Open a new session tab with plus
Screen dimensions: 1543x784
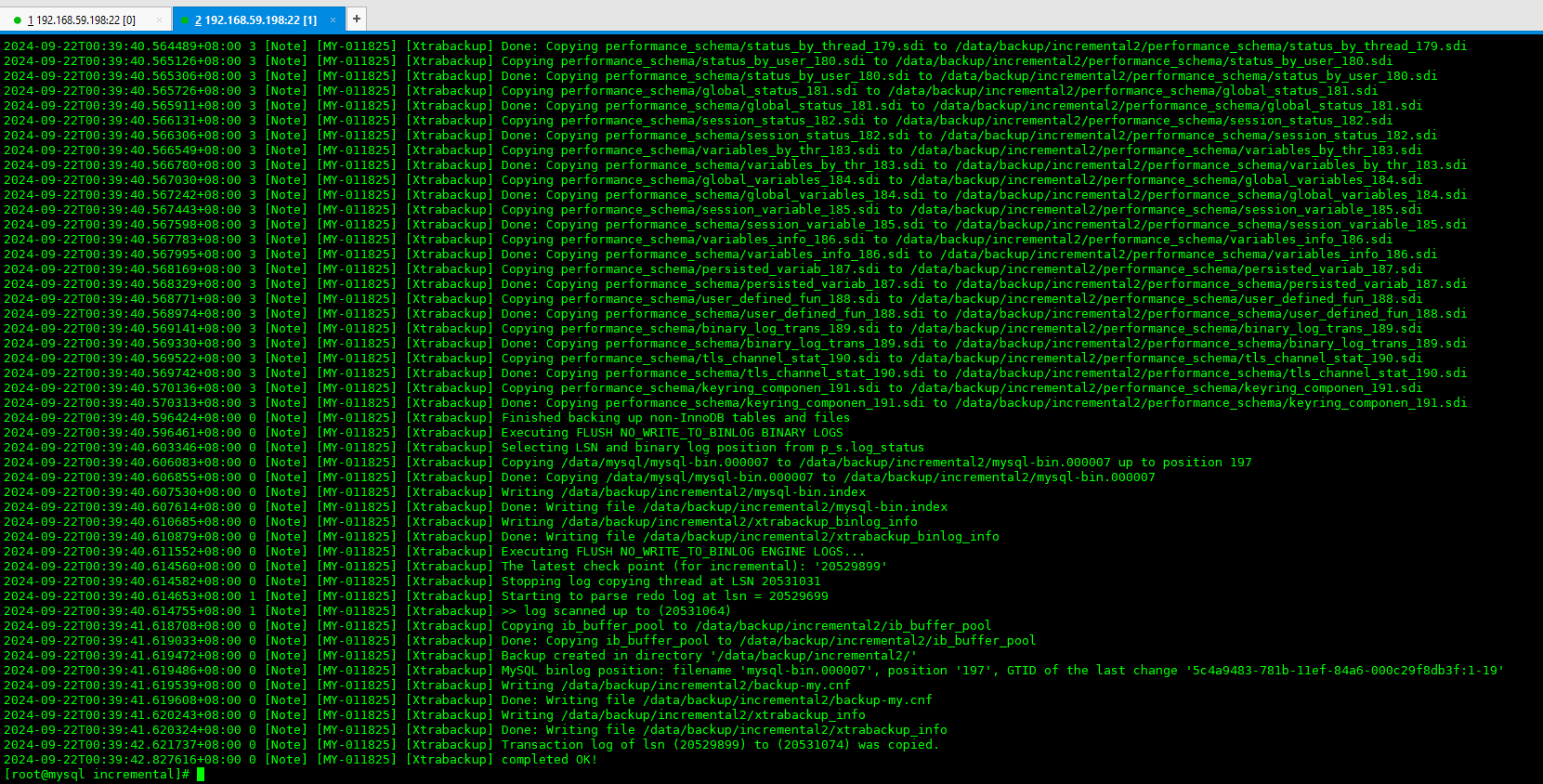pyautogui.click(x=357, y=19)
